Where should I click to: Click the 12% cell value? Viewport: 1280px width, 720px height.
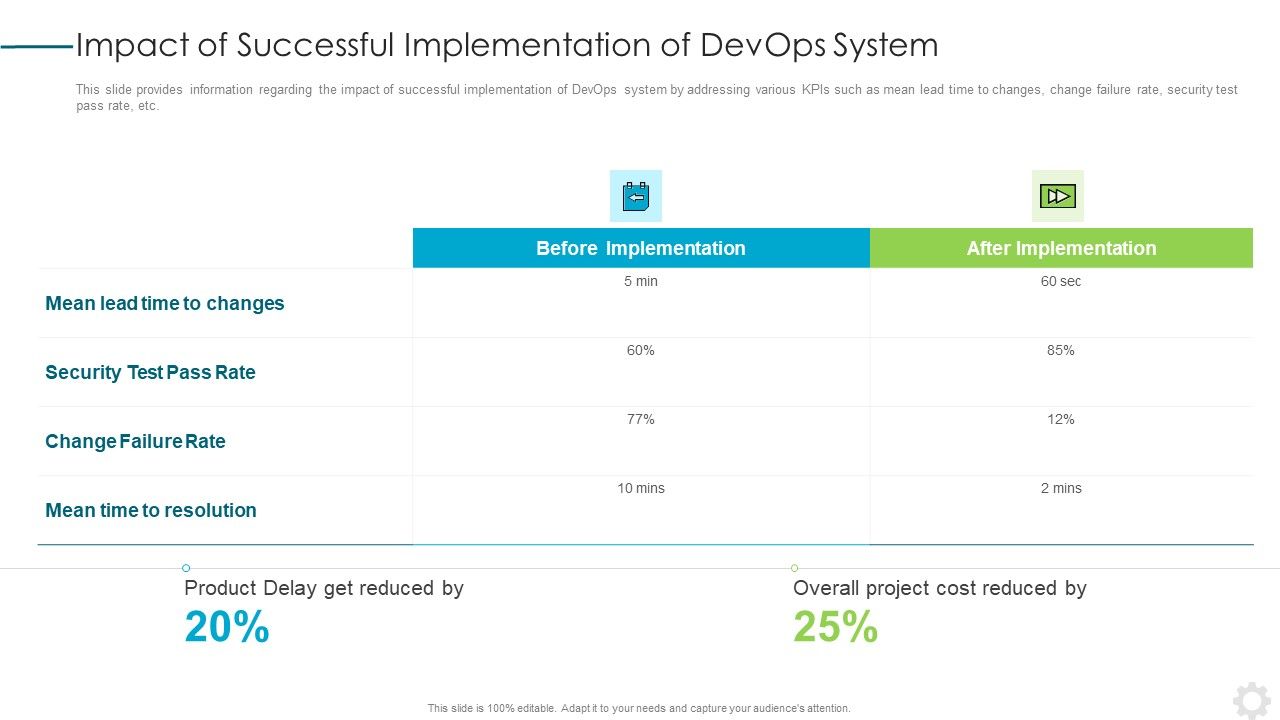1061,419
